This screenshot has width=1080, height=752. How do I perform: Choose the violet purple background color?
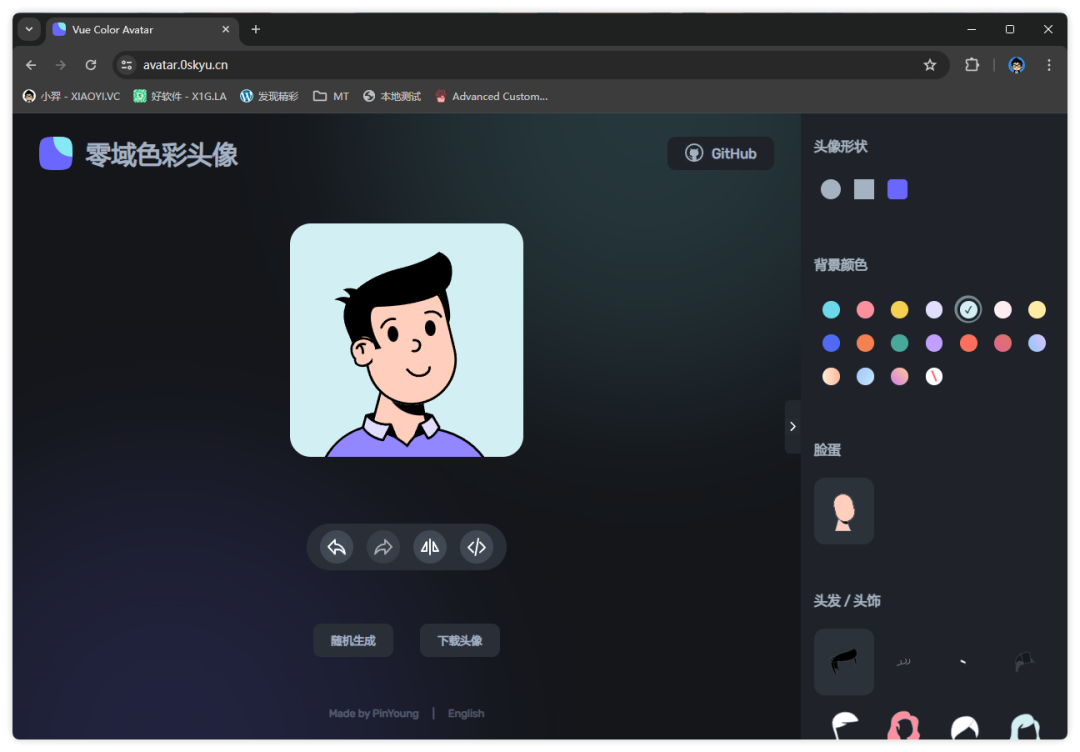click(934, 343)
